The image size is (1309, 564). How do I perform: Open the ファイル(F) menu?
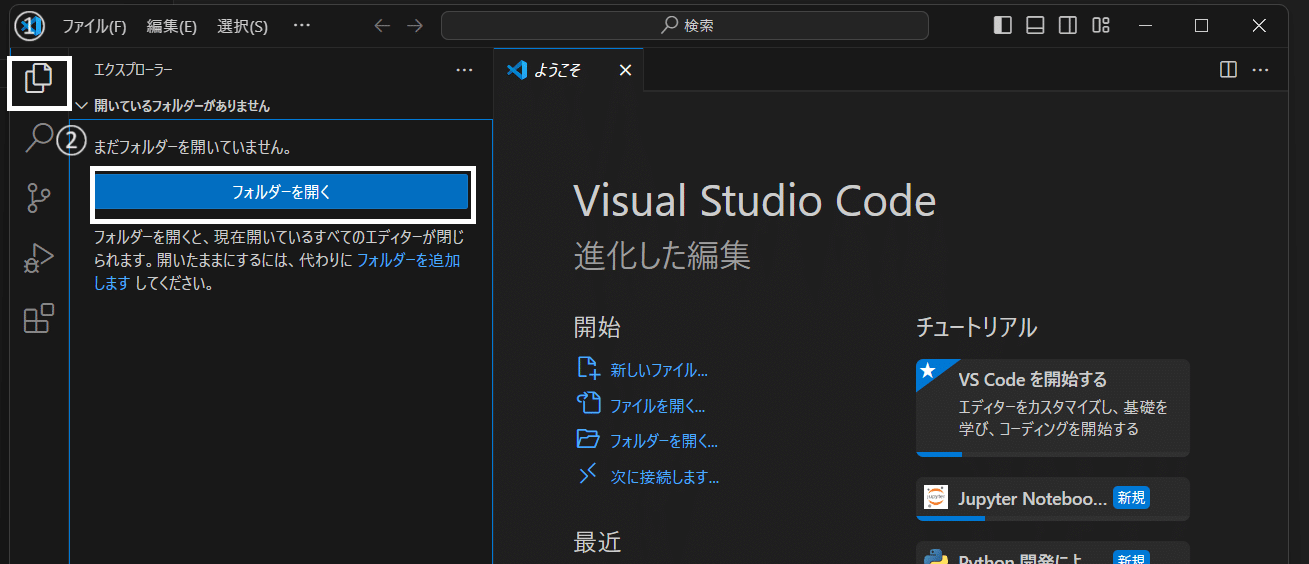[x=94, y=26]
